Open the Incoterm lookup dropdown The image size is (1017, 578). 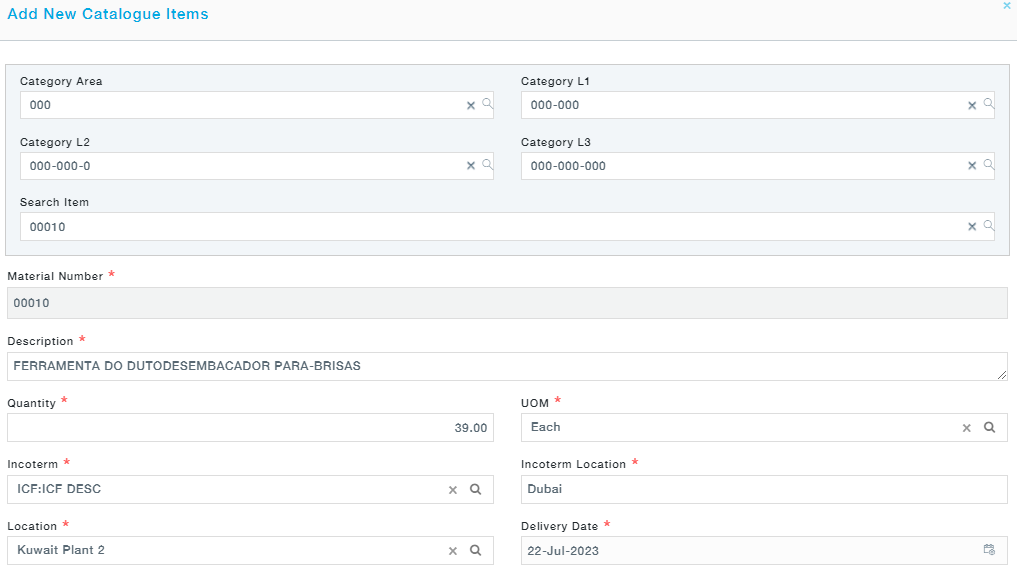click(x=476, y=489)
